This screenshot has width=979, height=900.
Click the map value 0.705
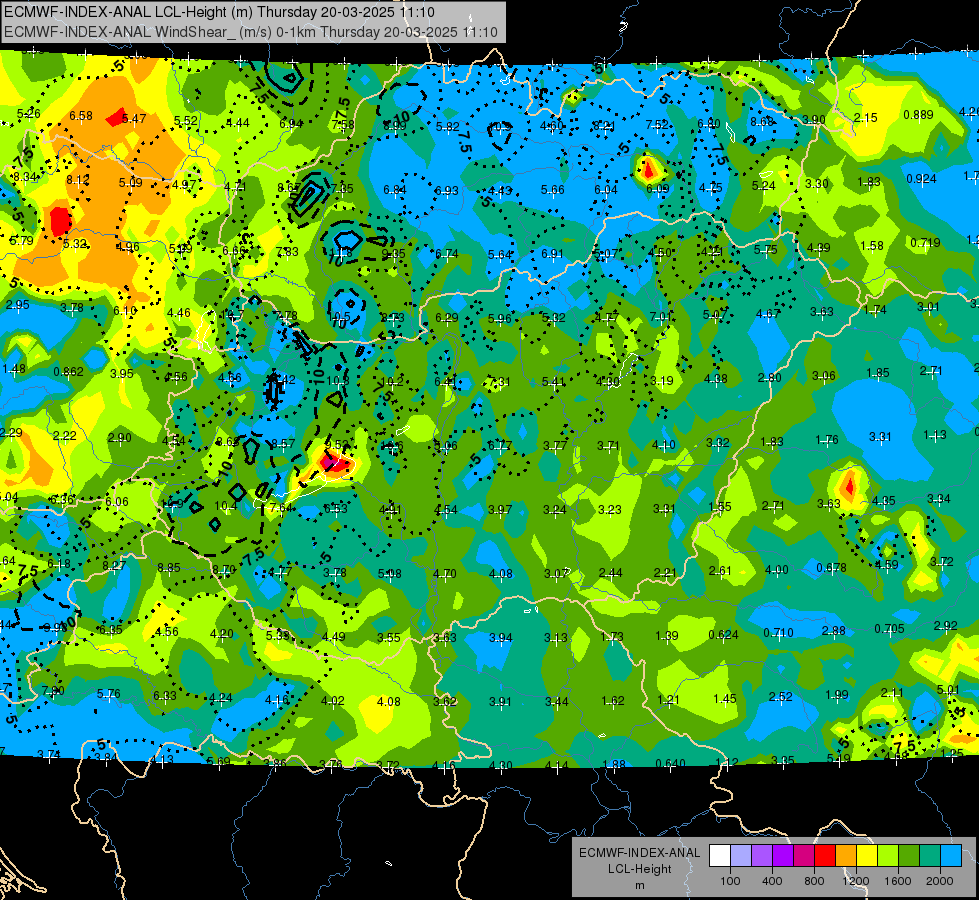point(888,628)
